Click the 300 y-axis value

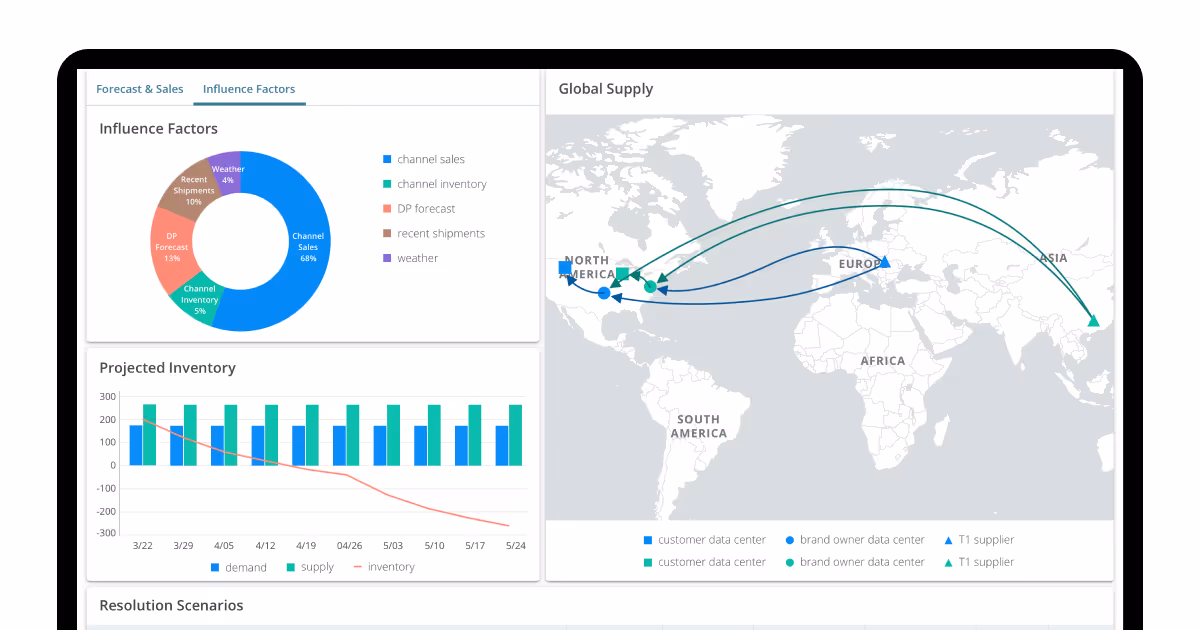(108, 397)
